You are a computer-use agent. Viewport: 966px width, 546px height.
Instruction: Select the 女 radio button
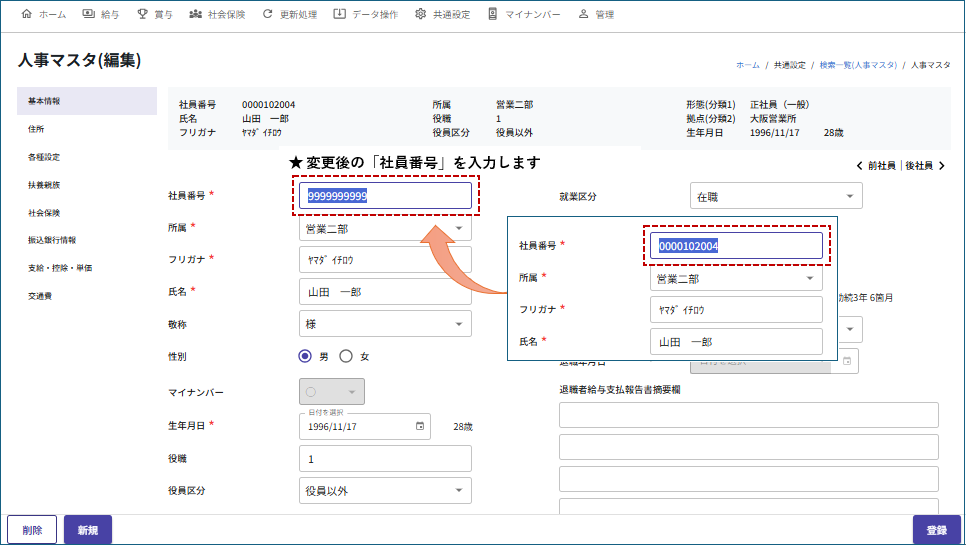(346, 356)
